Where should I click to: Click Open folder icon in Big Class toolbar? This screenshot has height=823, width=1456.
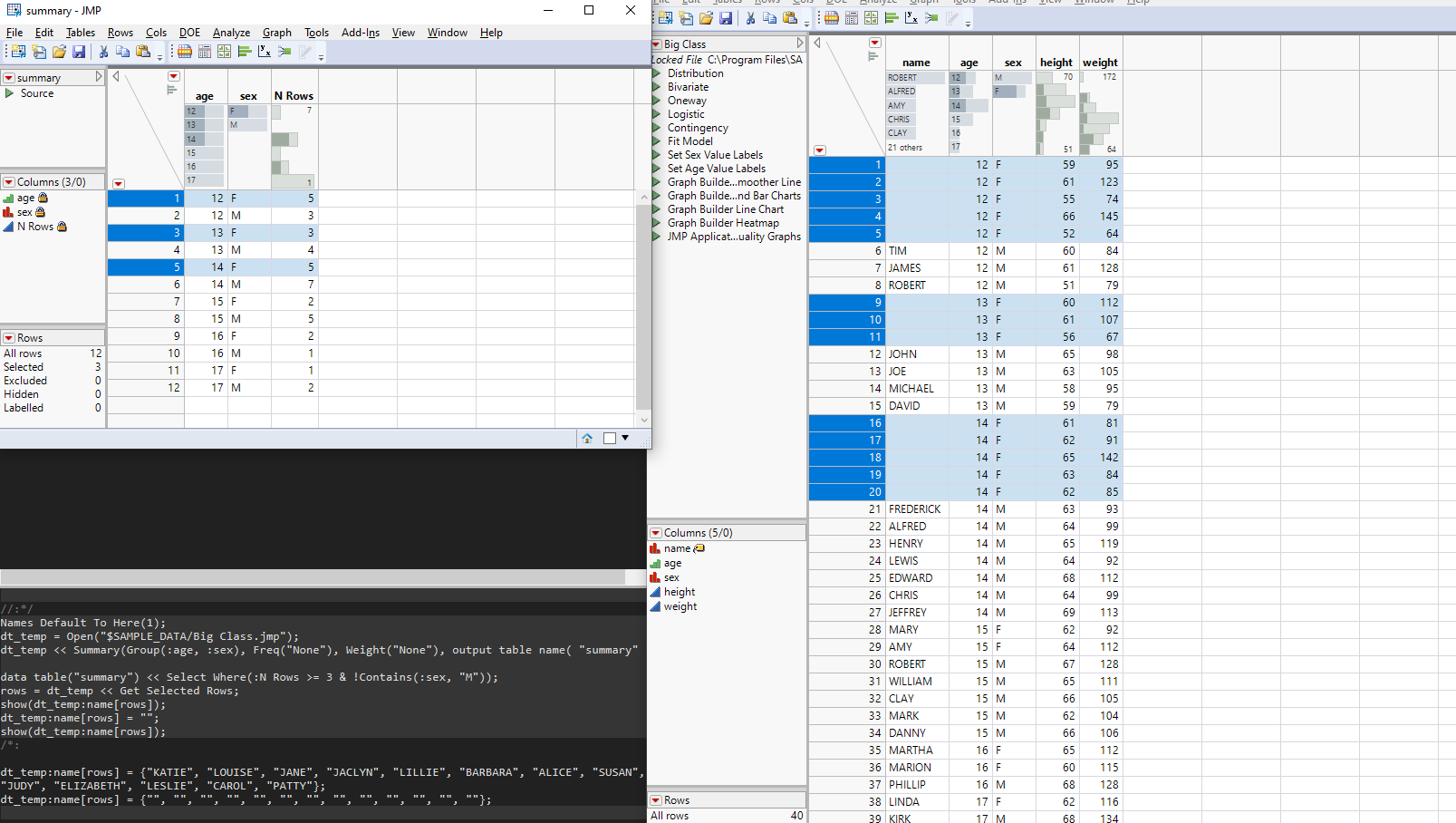point(706,18)
